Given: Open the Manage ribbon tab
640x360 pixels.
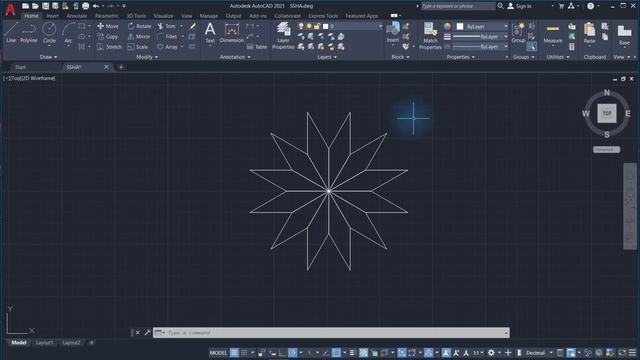Looking at the screenshot, I should [209, 16].
